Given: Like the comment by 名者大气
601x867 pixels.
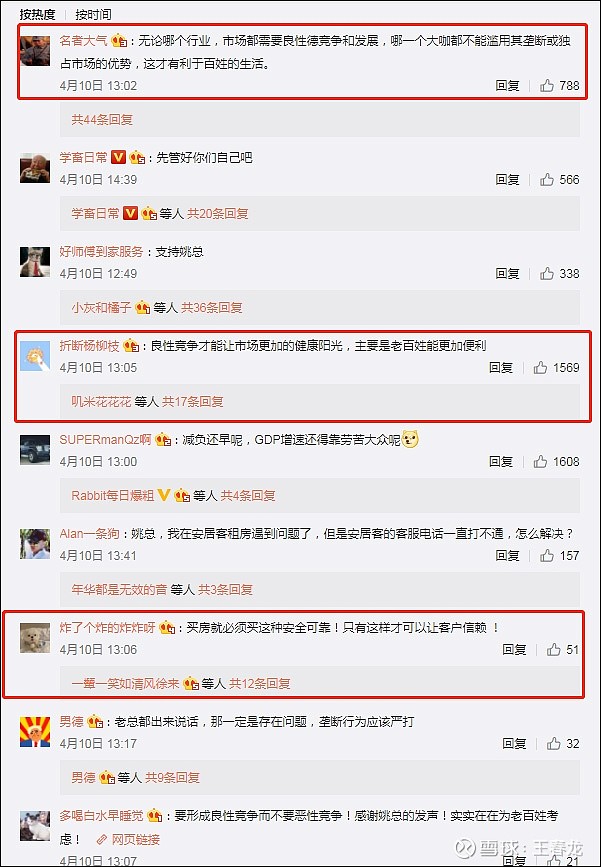Looking at the screenshot, I should pos(547,86).
